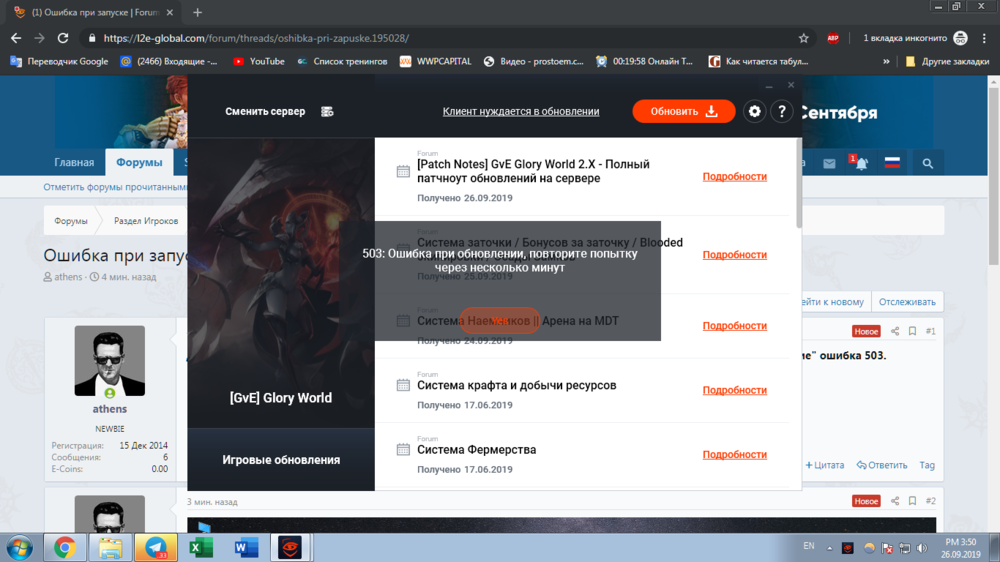The image size is (1000, 562).
Task: Open Telegram from the taskbar
Action: [x=155, y=547]
